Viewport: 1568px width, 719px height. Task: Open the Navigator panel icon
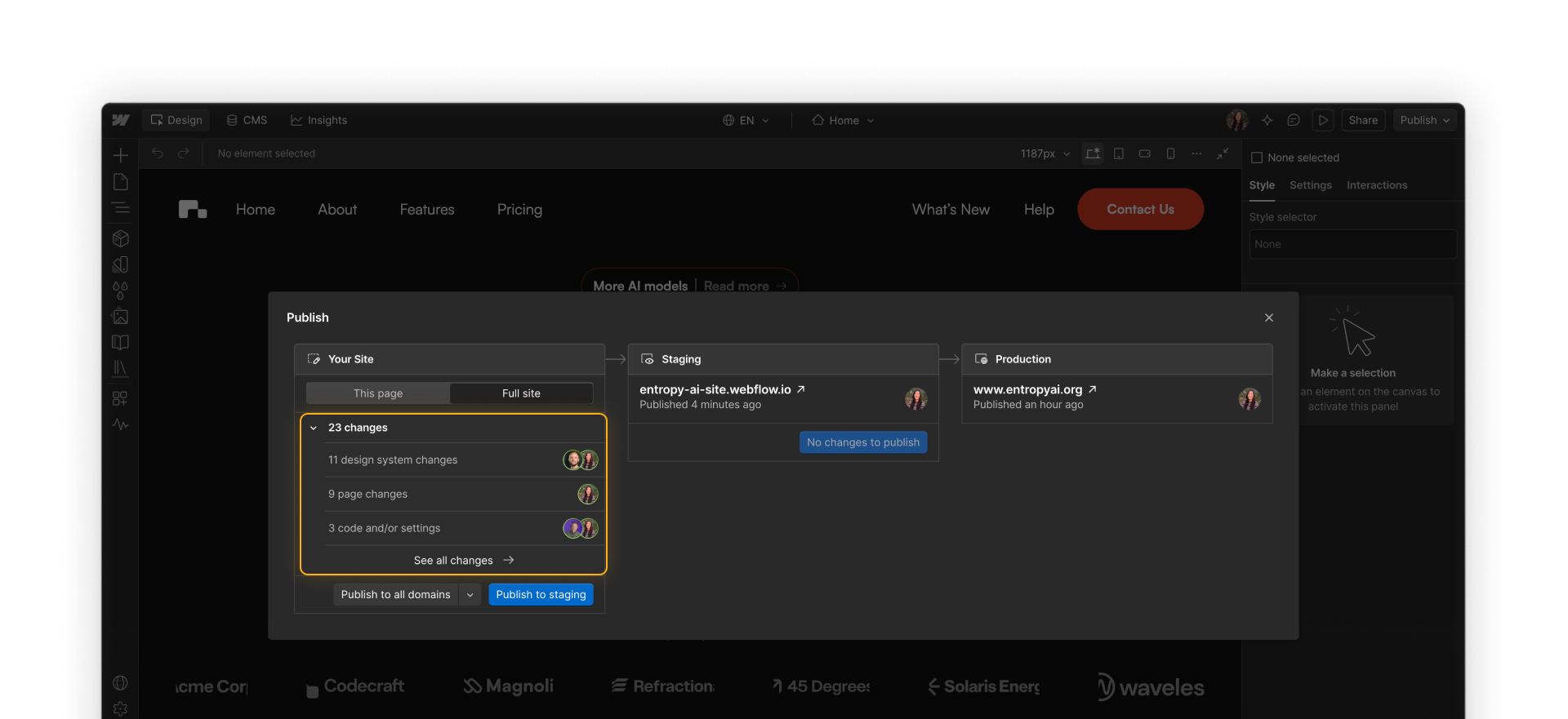click(121, 208)
